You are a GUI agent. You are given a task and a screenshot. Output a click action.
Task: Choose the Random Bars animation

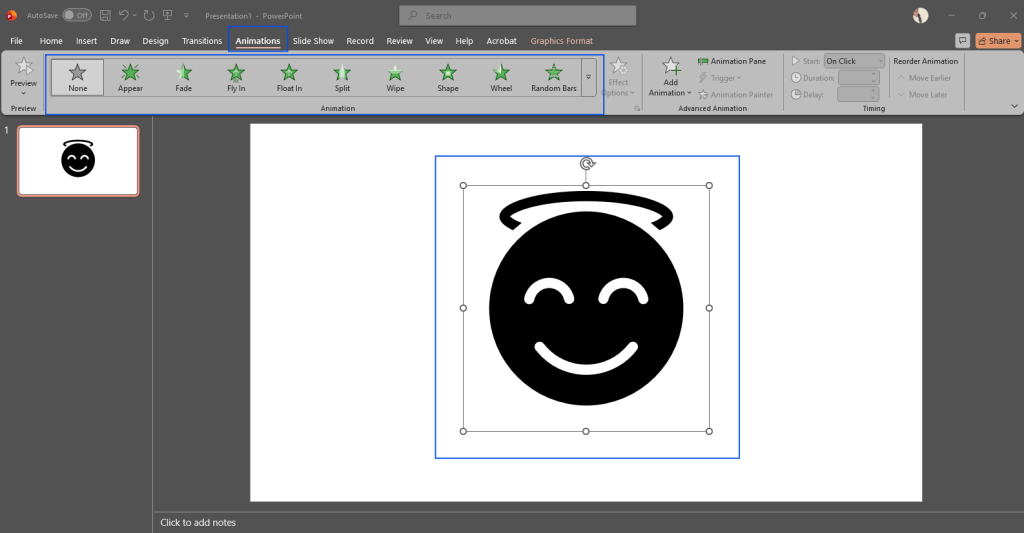coord(554,77)
